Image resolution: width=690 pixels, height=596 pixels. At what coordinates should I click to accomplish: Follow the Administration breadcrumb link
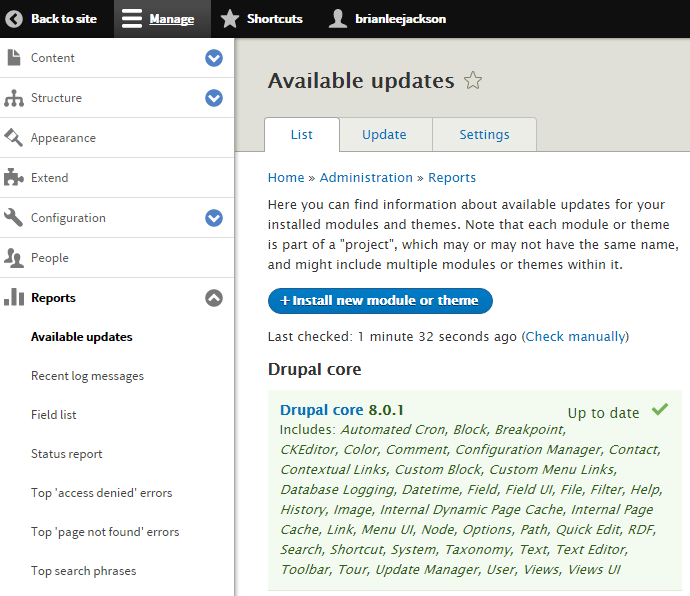(366, 177)
